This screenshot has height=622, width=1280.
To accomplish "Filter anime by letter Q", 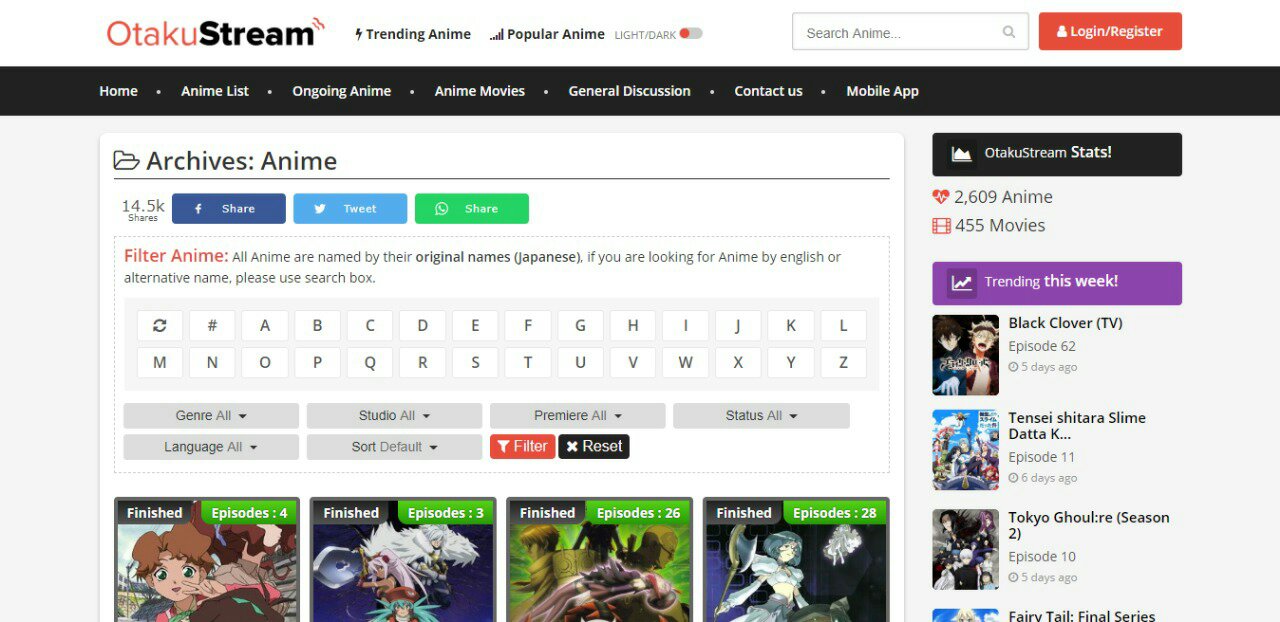I will tap(370, 362).
